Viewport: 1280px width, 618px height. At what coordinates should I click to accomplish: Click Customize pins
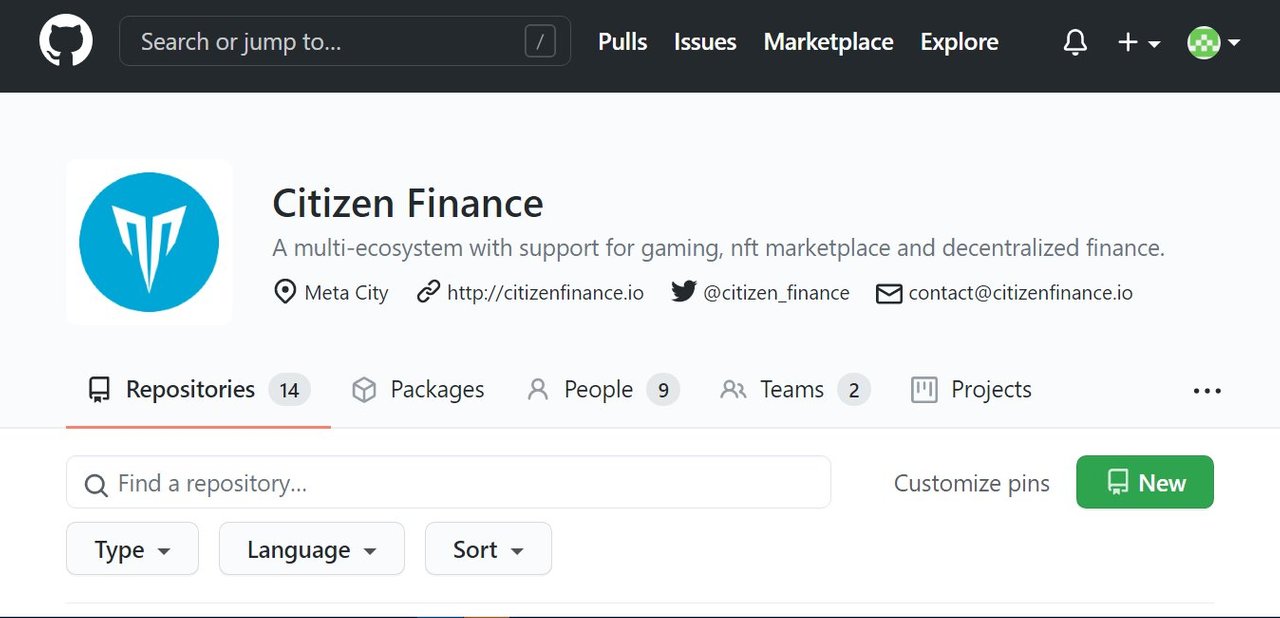(x=972, y=484)
